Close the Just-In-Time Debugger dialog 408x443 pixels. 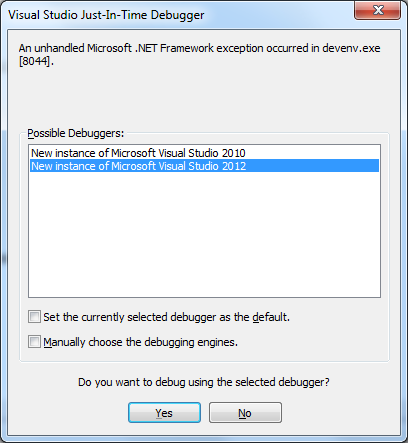(x=377, y=10)
